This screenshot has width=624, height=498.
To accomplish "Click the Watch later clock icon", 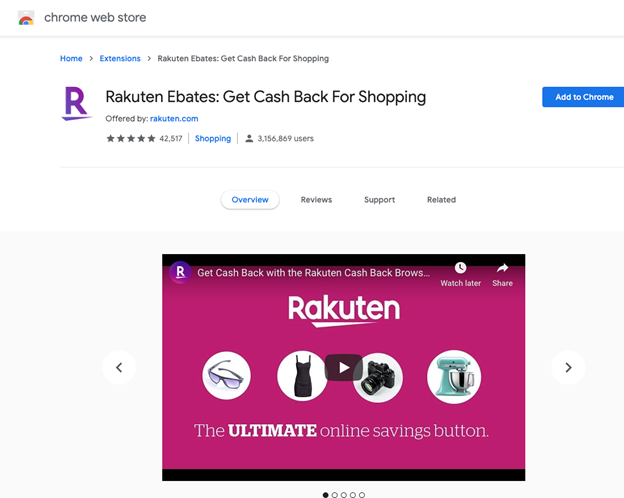I will pos(460,268).
